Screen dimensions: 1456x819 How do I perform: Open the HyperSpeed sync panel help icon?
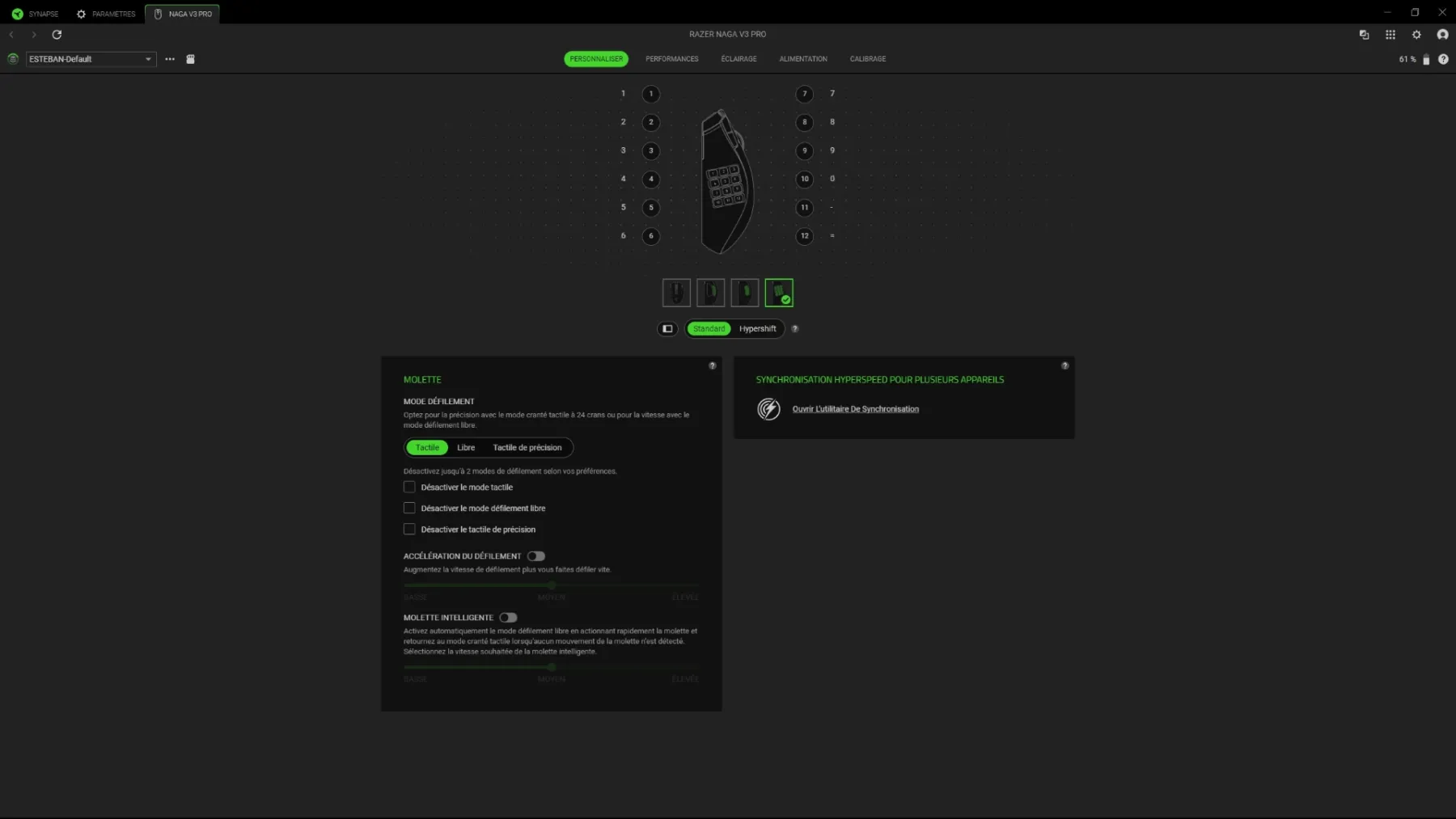1065,366
